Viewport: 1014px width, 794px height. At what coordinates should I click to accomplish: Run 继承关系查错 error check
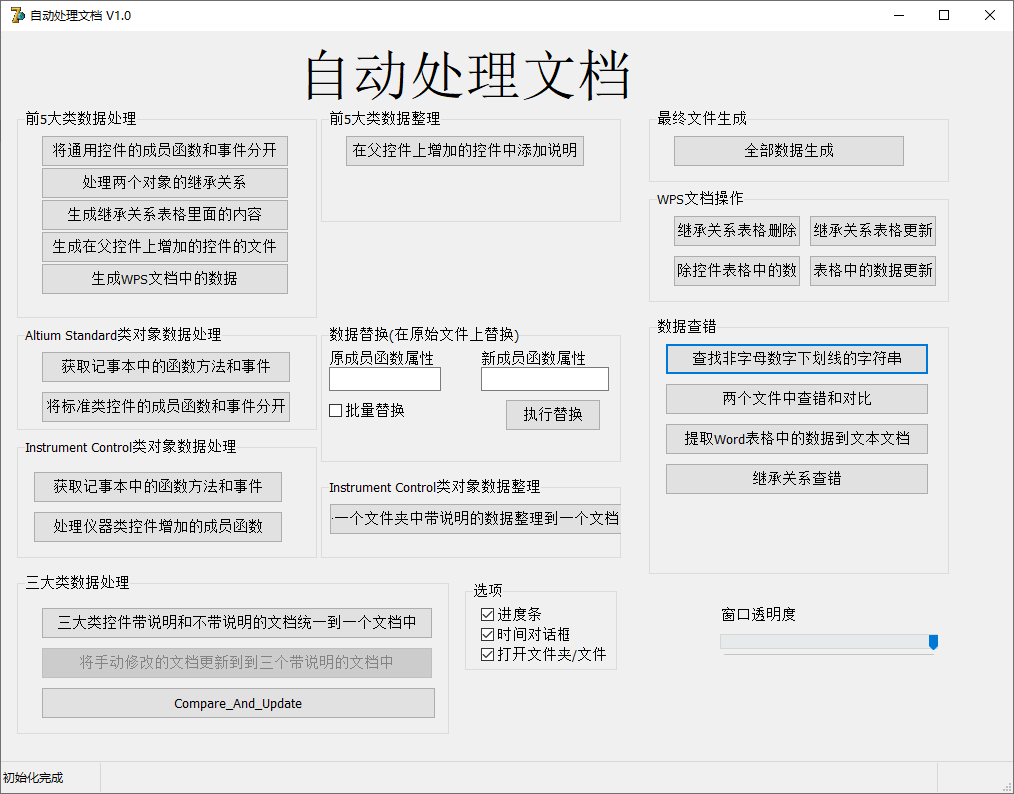pyautogui.click(x=796, y=478)
